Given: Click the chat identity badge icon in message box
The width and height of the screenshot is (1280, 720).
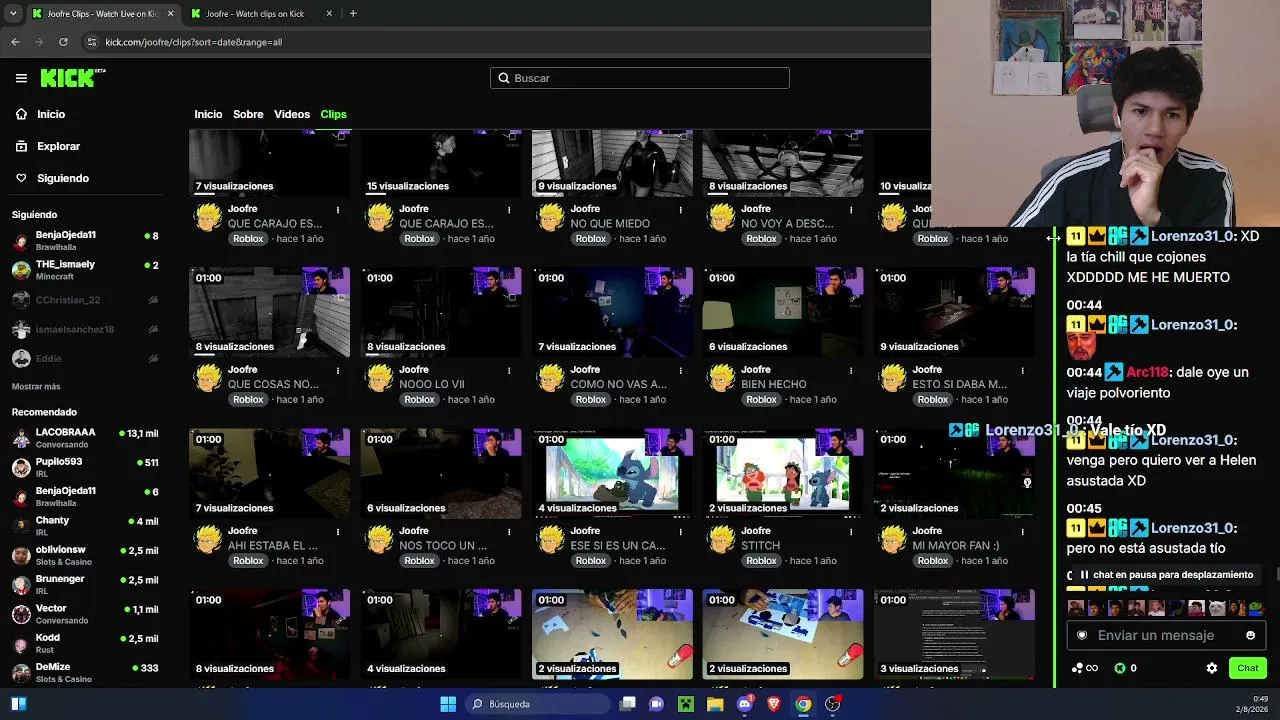Looking at the screenshot, I should pos(1082,635).
